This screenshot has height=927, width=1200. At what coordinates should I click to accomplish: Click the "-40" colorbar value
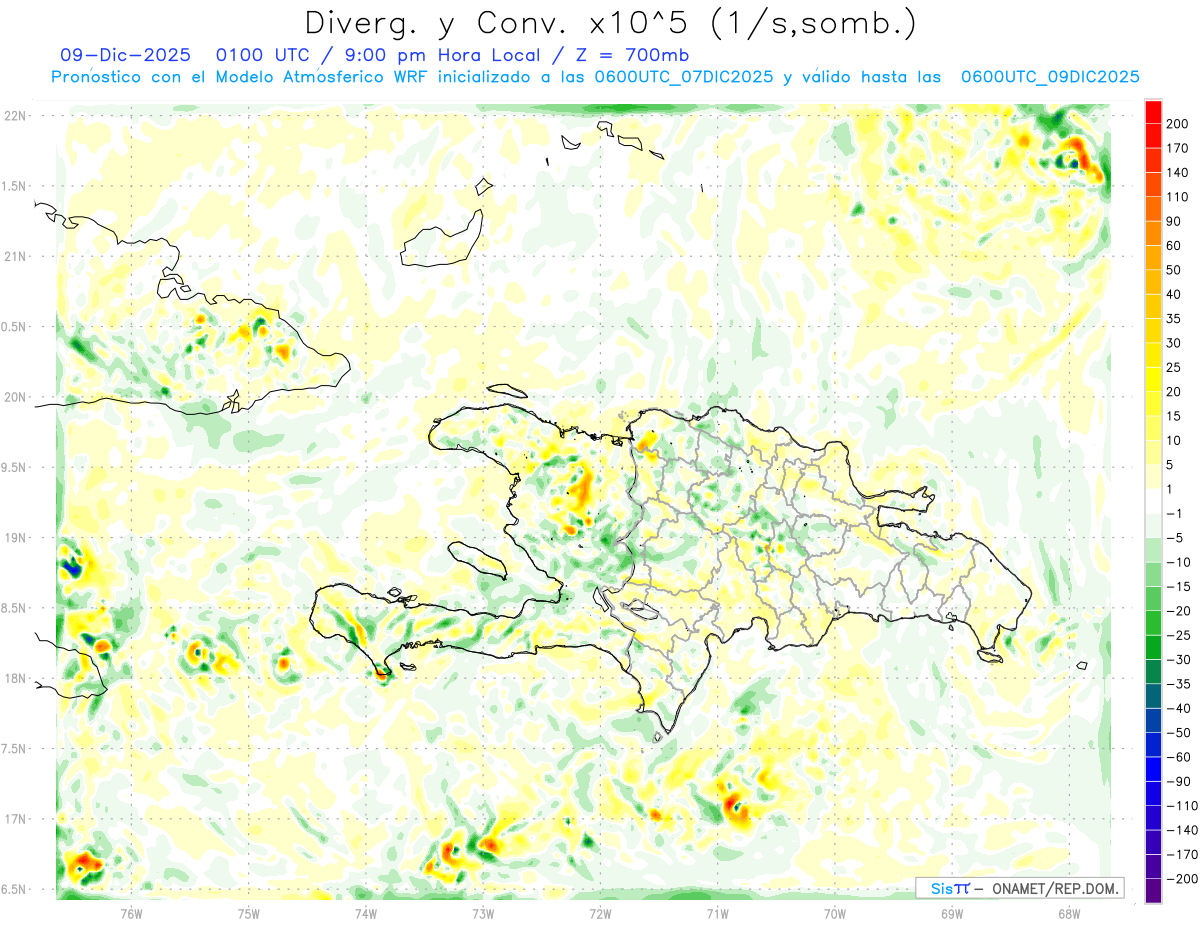point(1179,708)
